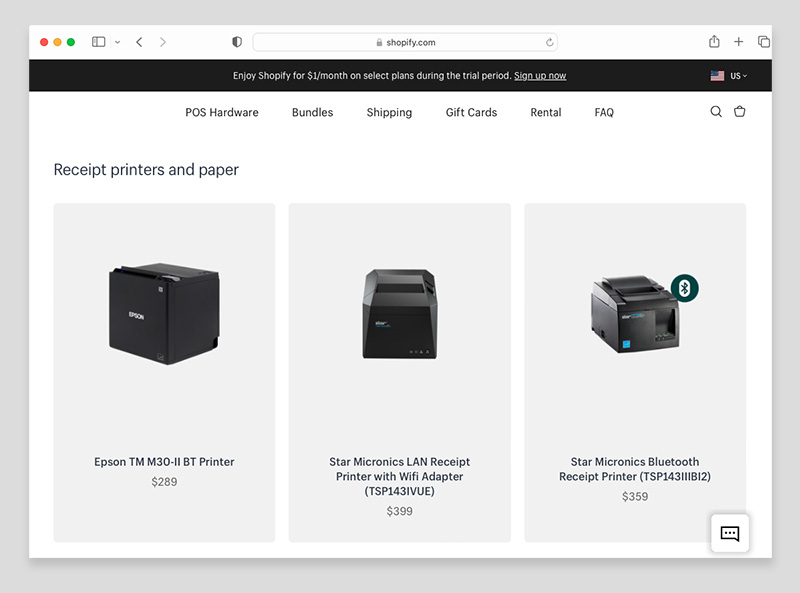Maximize the window with green button
The height and width of the screenshot is (593, 800).
(x=71, y=42)
